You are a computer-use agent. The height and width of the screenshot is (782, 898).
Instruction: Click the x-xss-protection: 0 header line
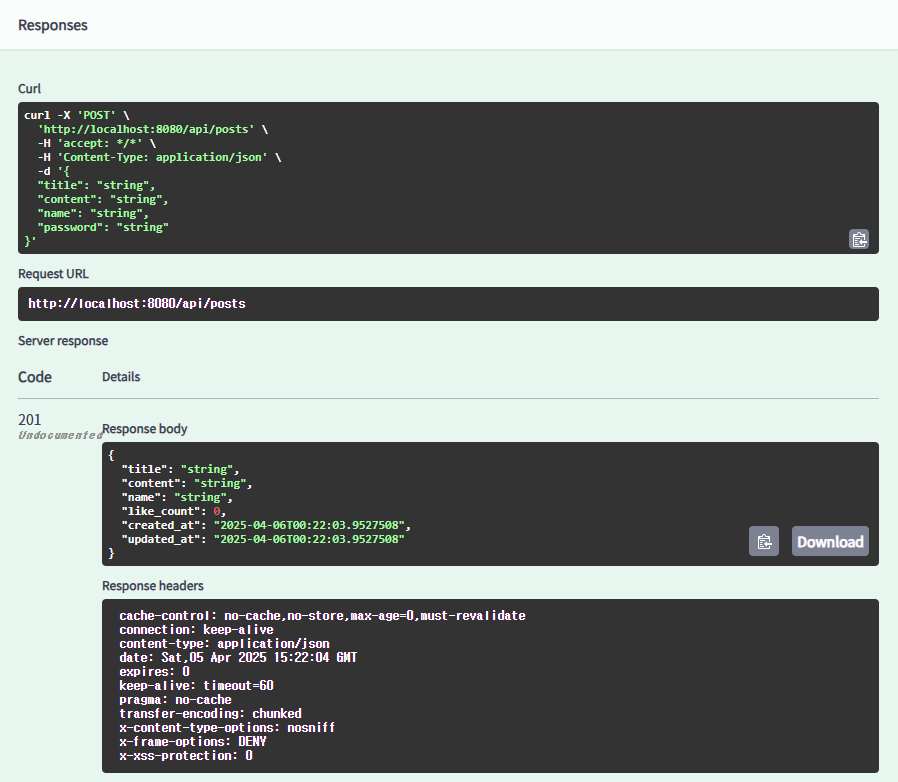tap(186, 756)
